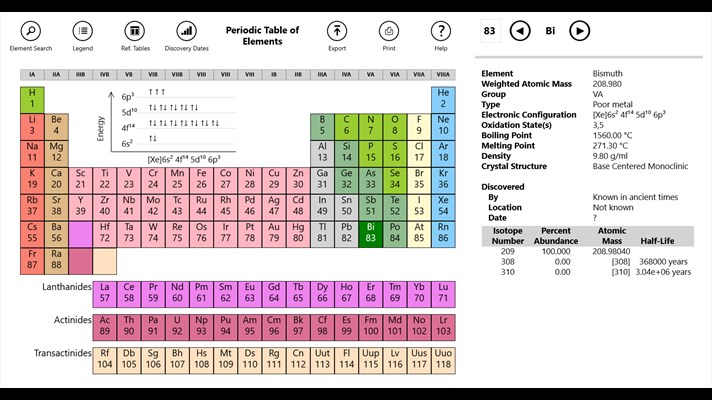The height and width of the screenshot is (400, 712).
Task: Select Copper (Cu 29) cell
Action: tap(274, 180)
